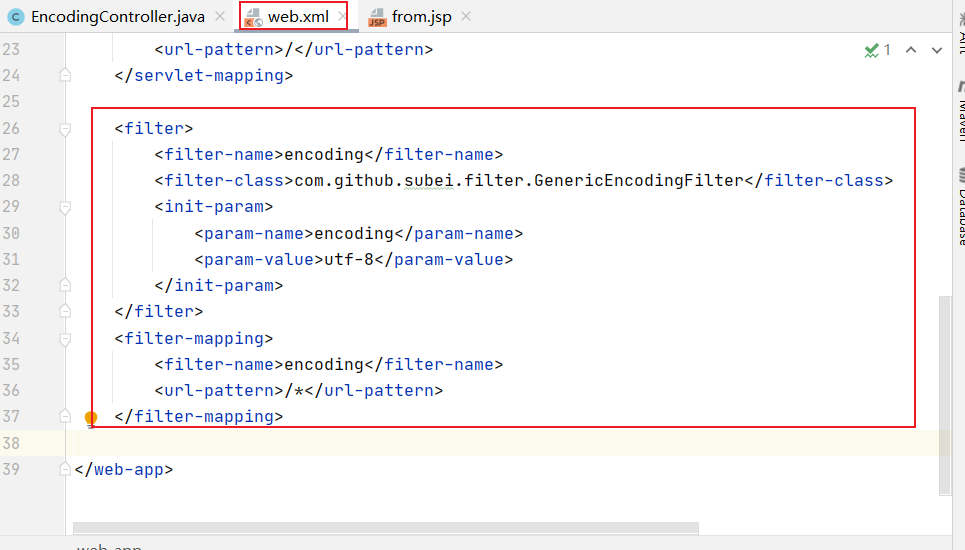Image resolution: width=965 pixels, height=550 pixels.
Task: Place cursor on empty line 38
Action: [x=400, y=443]
